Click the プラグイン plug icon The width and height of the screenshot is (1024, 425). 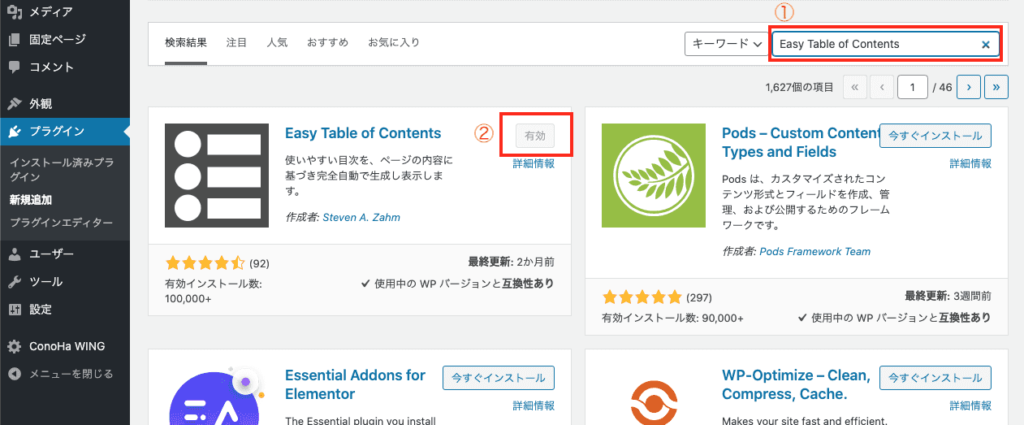14,131
